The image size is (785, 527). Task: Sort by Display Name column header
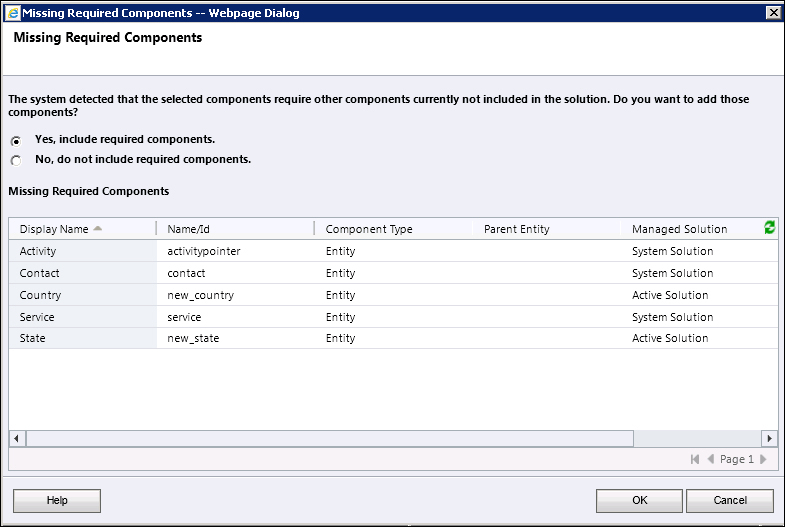[x=54, y=229]
